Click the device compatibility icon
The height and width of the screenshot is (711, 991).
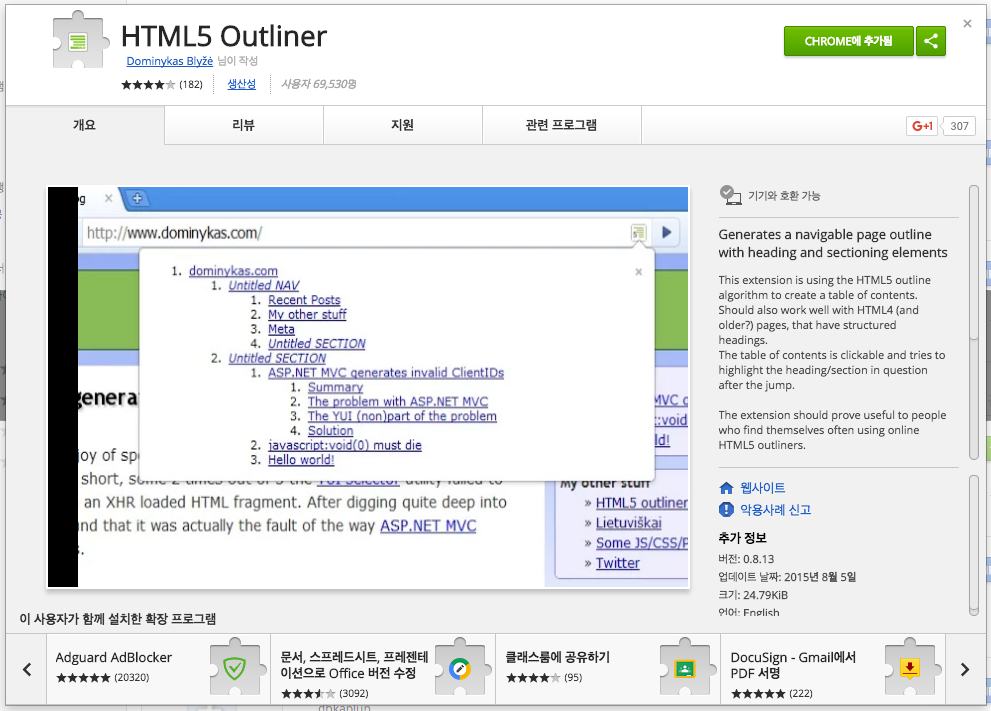[730, 195]
